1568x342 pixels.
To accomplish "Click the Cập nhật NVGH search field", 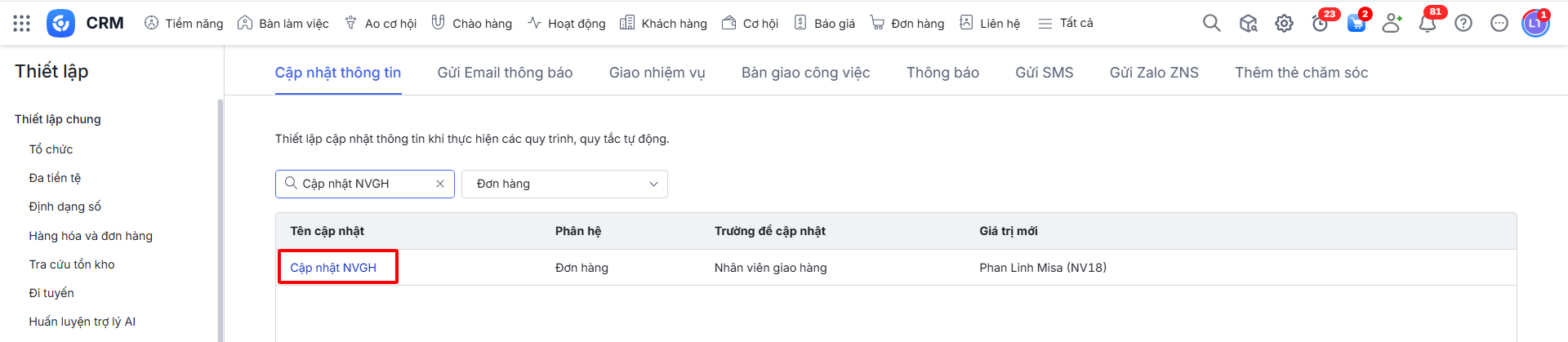I will [x=364, y=184].
